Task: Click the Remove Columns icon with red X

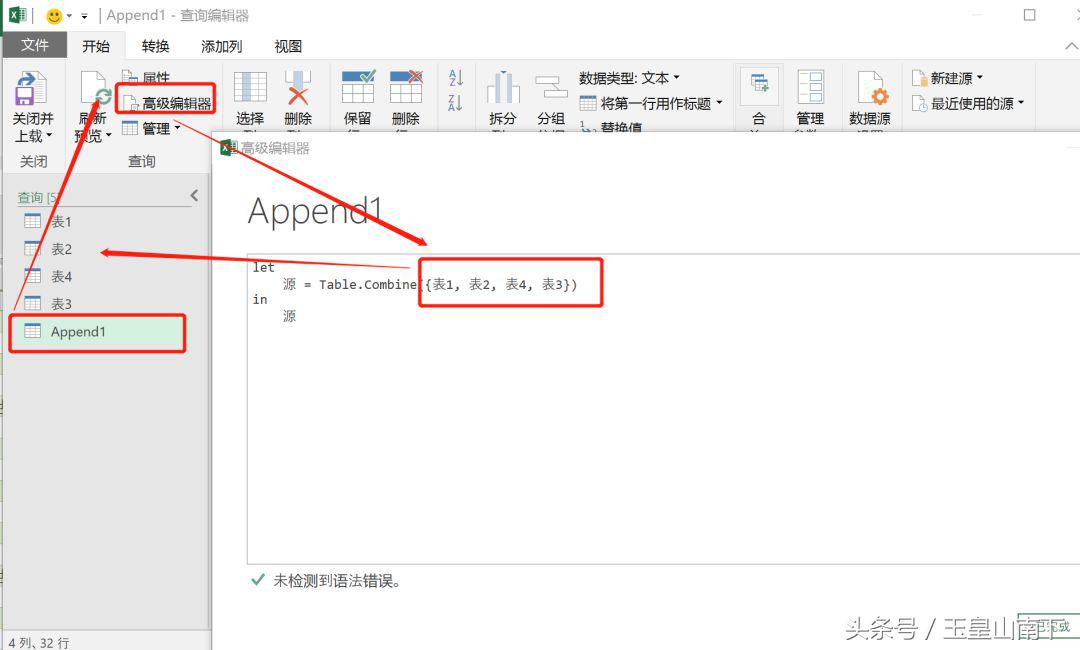Action: point(298,87)
